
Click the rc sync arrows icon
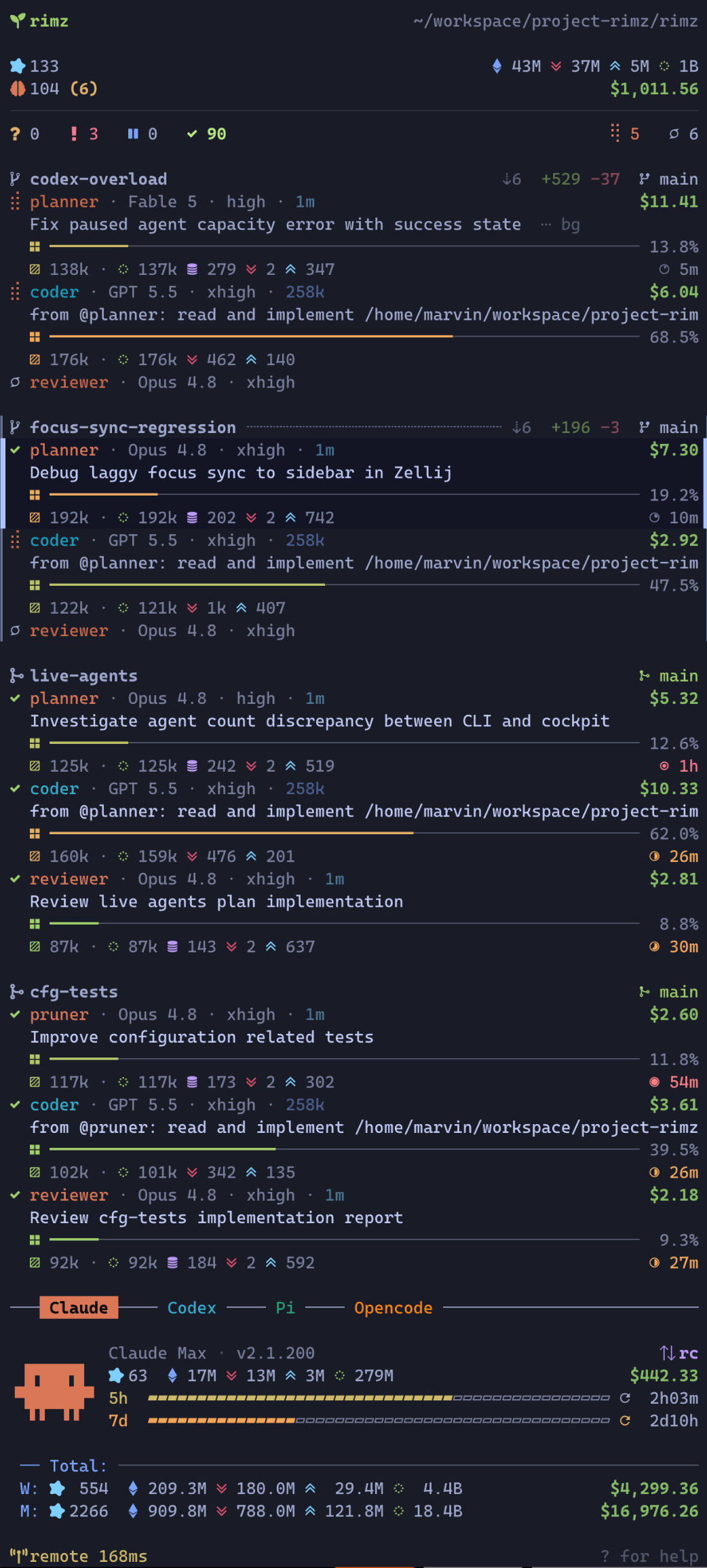point(668,1353)
